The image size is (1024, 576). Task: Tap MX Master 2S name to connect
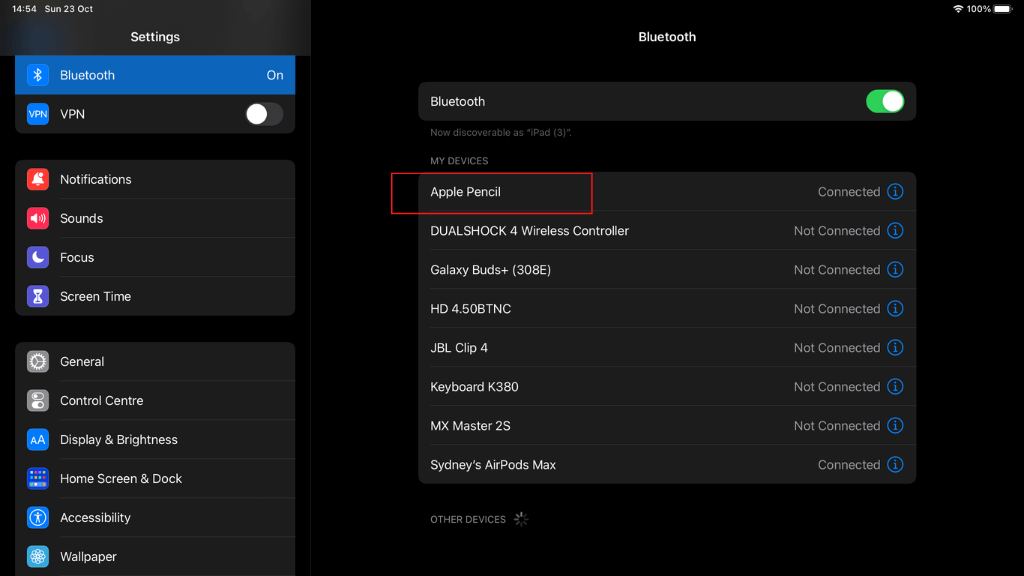click(470, 426)
